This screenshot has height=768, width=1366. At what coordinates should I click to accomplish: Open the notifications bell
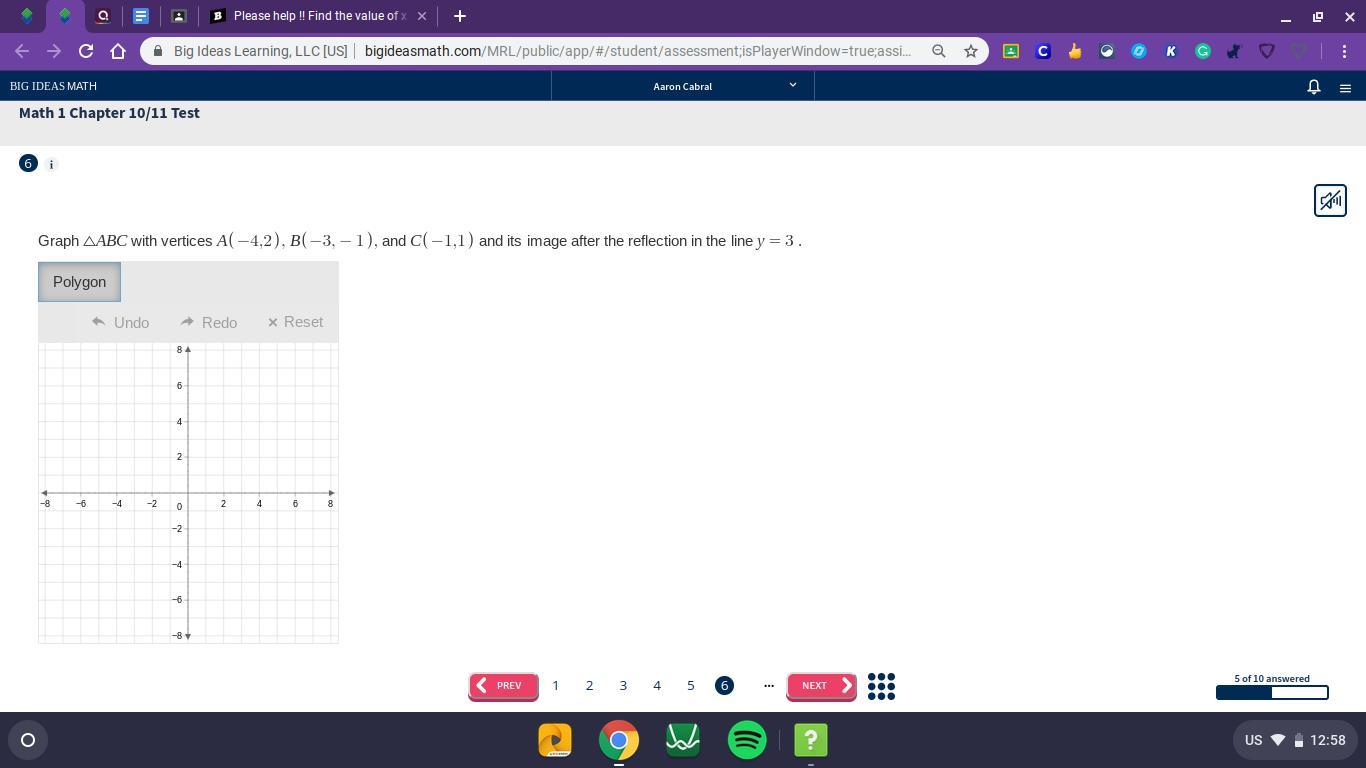click(1314, 87)
